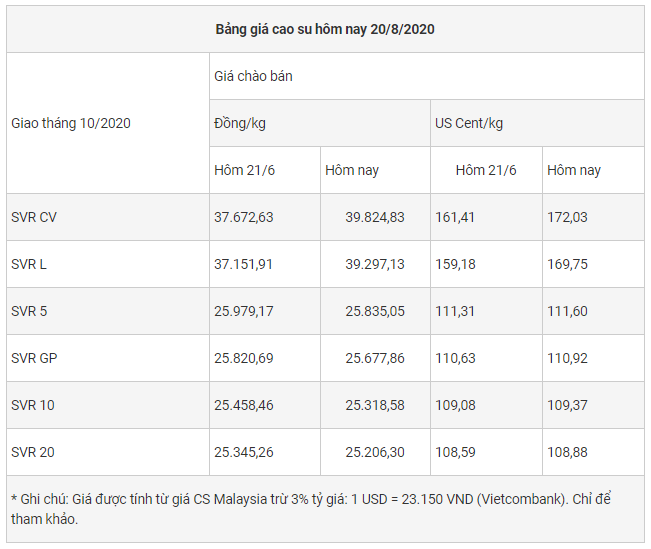Click the 37.151,91 price cell
Screen dimensions: 651x549
[x=244, y=264]
